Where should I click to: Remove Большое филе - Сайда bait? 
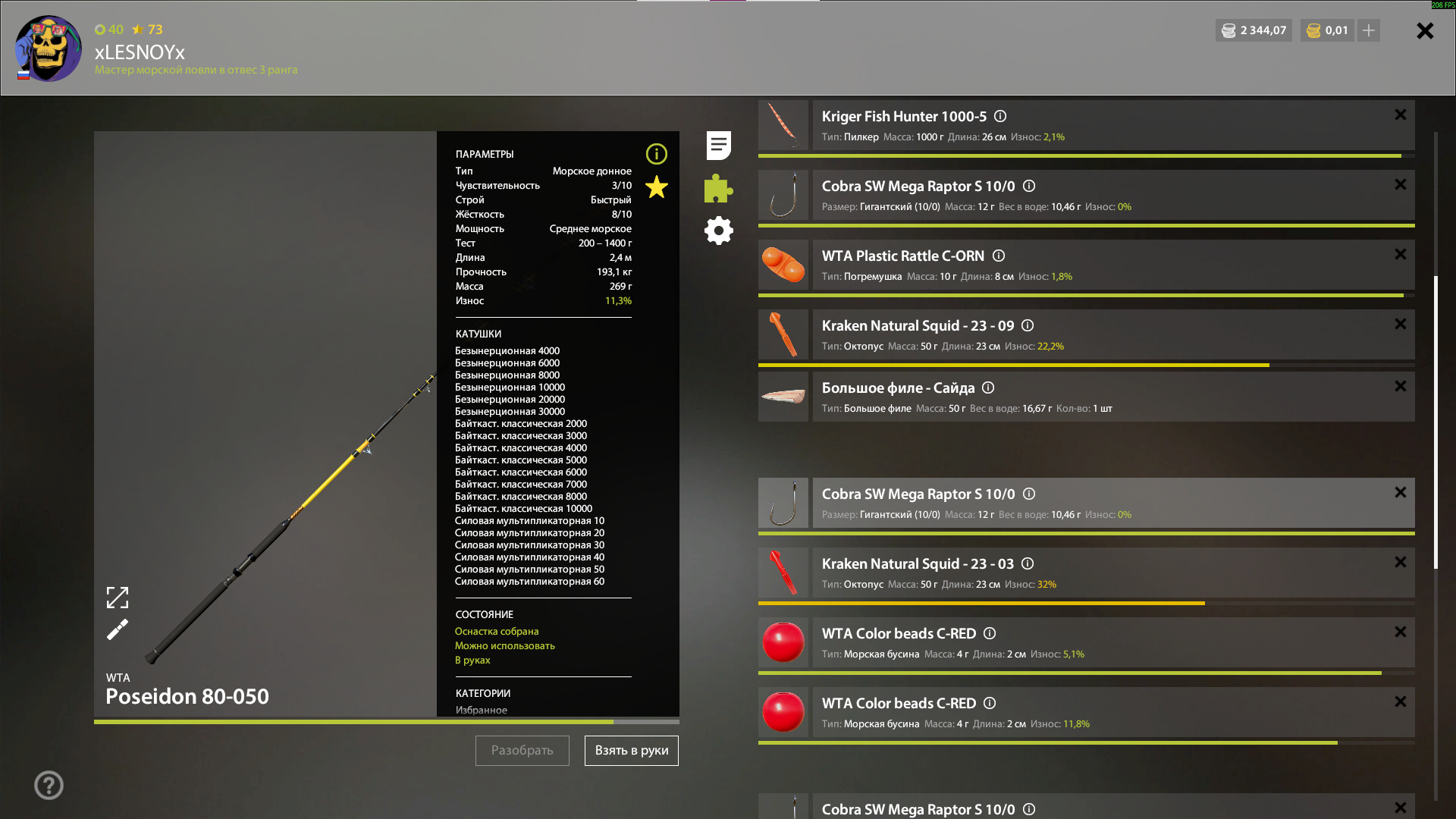pos(1401,386)
